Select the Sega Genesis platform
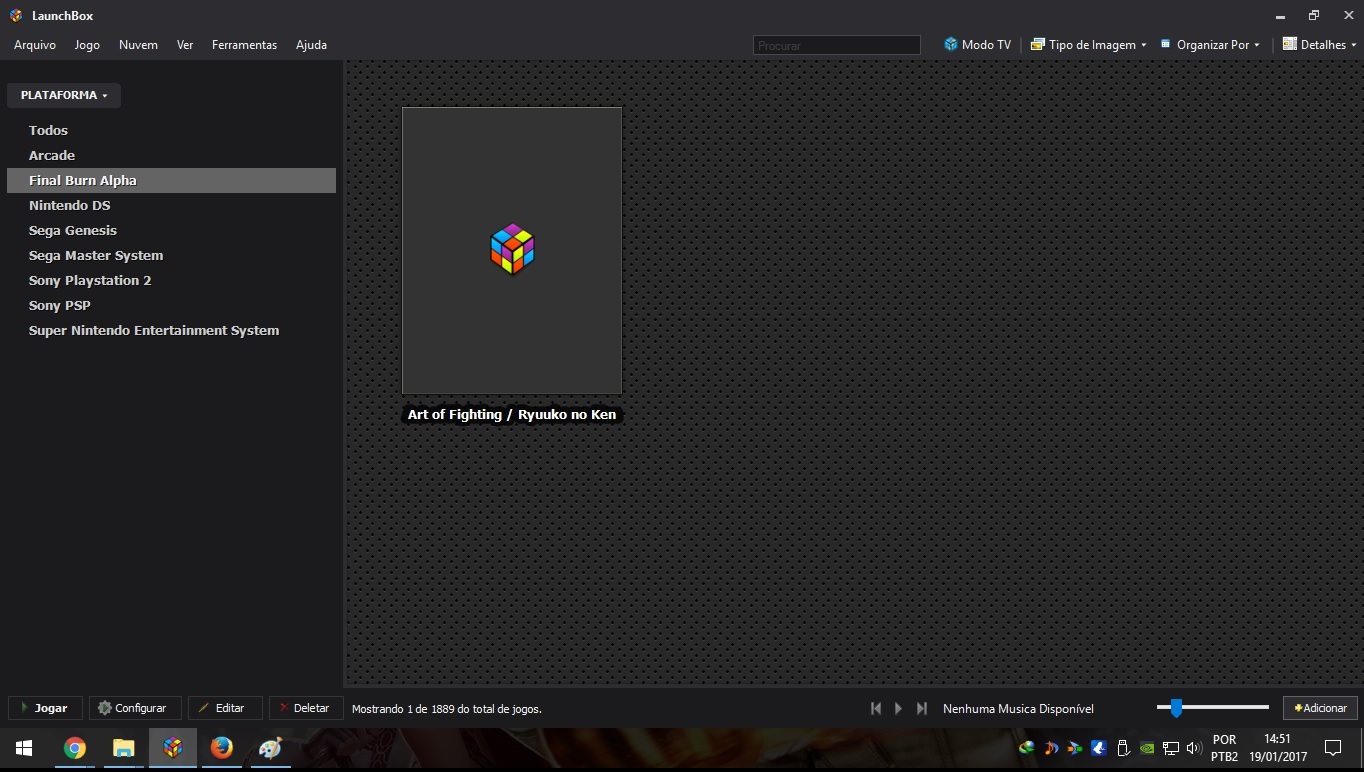The image size is (1364, 772). tap(171, 230)
